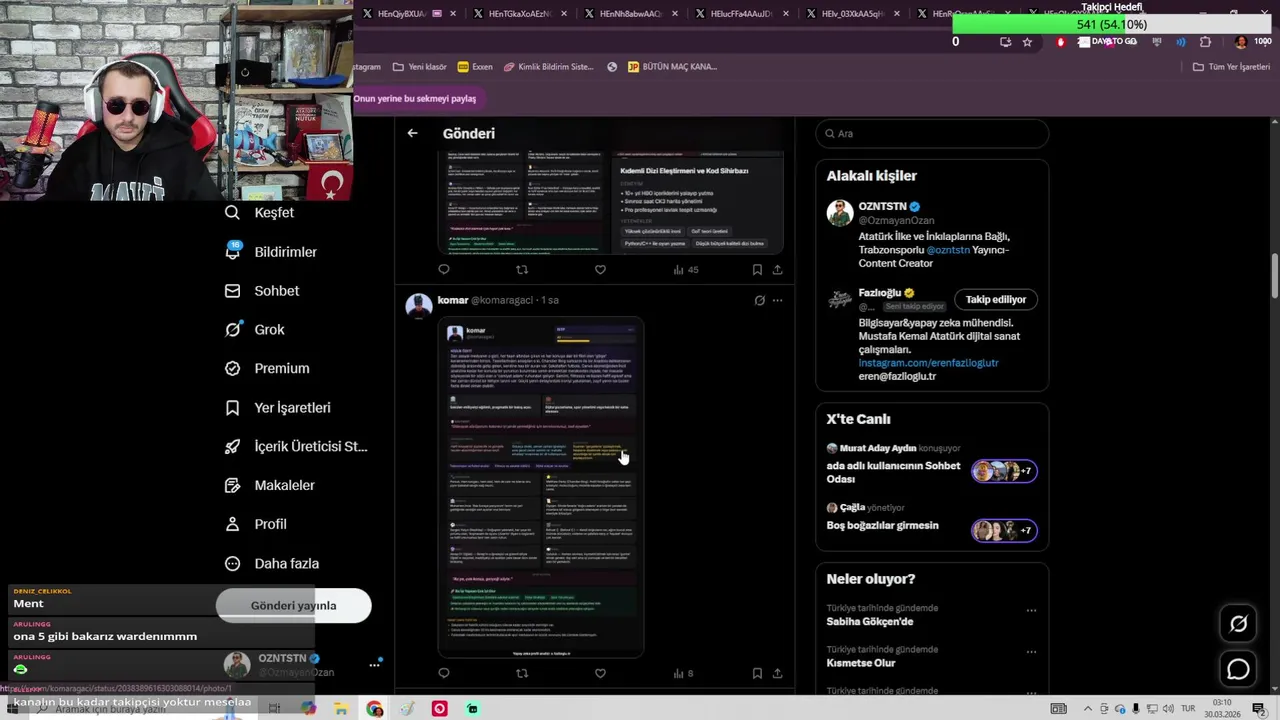Open options for Kısmetse Olur trend
This screenshot has height=720, width=1280.
point(1031,651)
